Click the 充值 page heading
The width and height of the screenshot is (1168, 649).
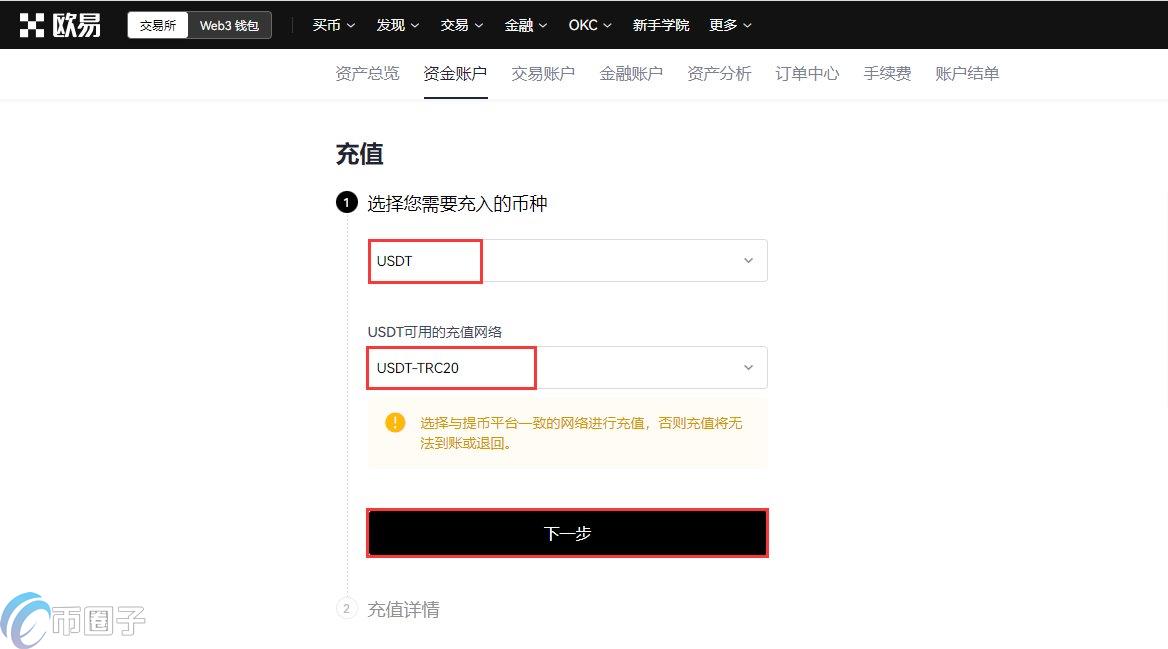pos(360,154)
